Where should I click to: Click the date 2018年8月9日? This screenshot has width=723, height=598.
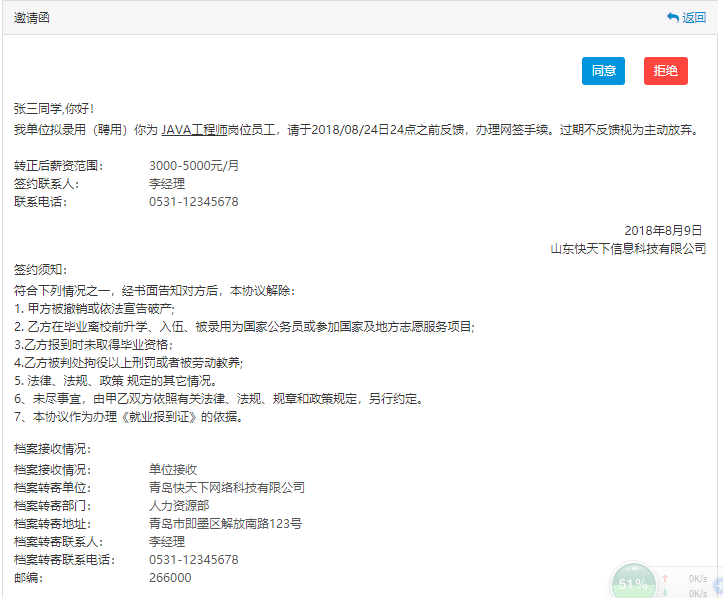pos(663,231)
